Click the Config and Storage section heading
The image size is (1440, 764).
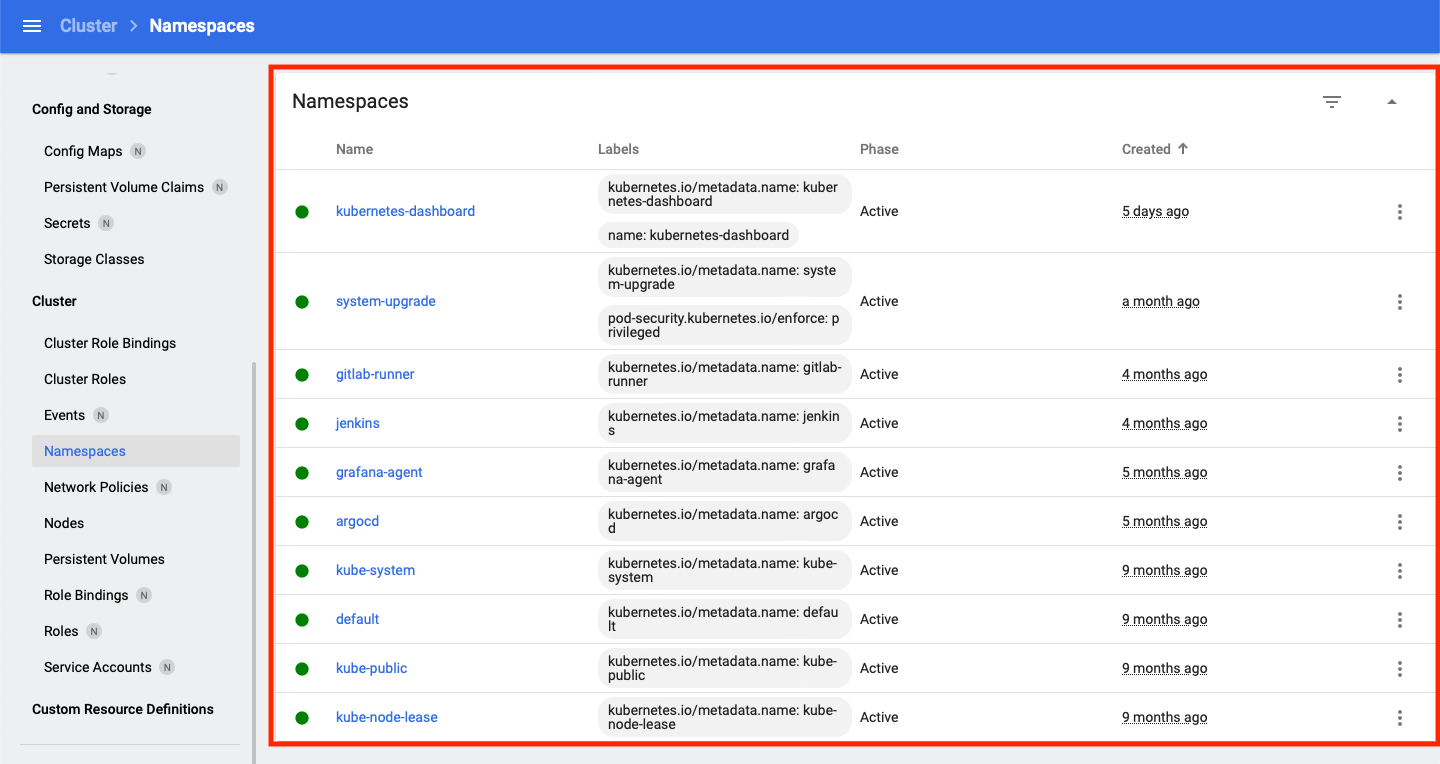(92, 109)
